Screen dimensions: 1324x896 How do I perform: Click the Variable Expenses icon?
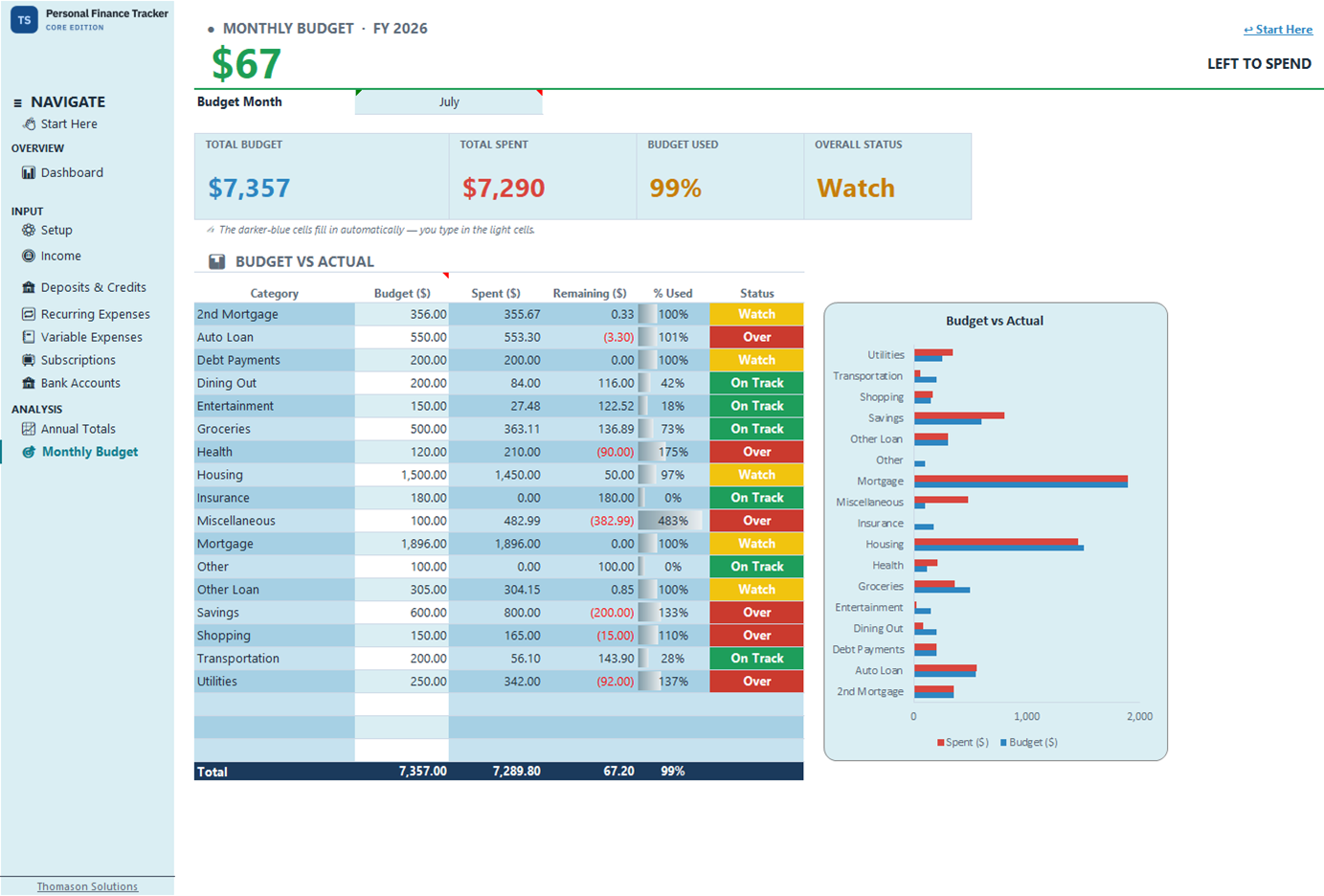(x=29, y=337)
